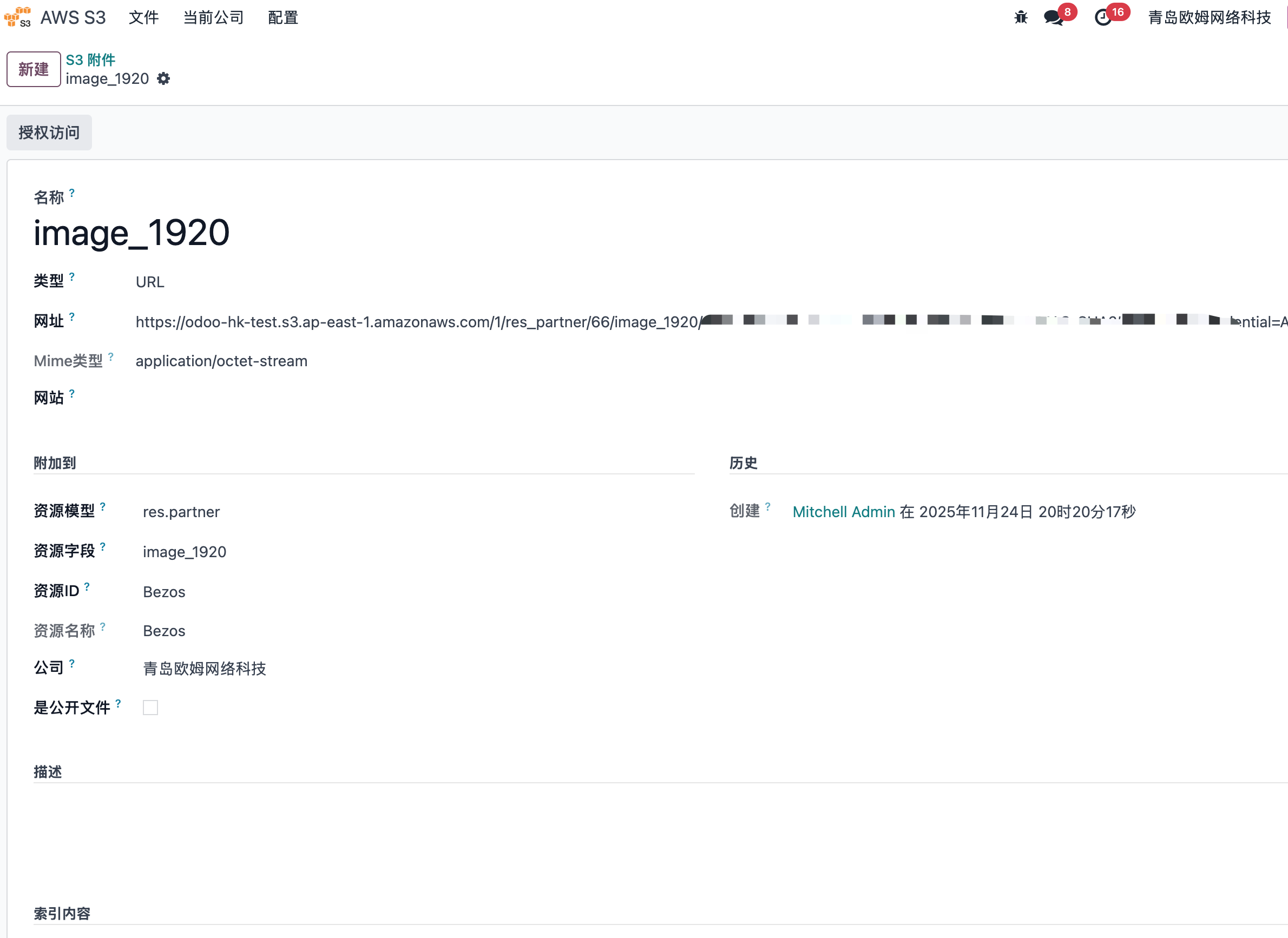Show help tooltip for 网站 field
1288x938 pixels.
coord(71,393)
